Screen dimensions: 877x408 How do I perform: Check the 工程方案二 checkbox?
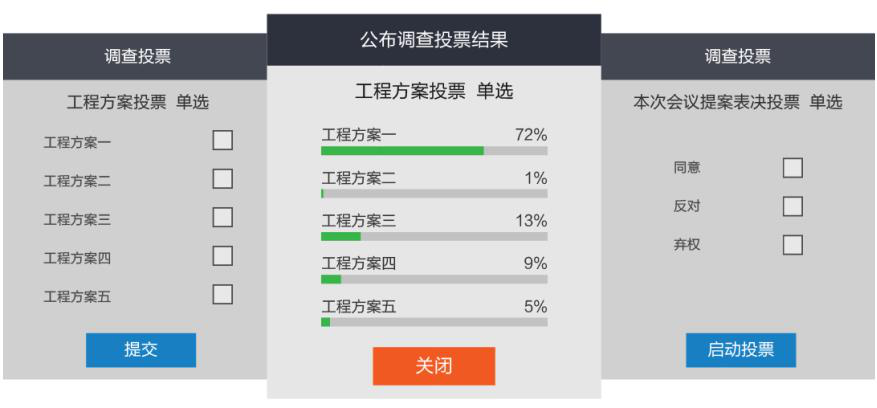[x=223, y=179]
